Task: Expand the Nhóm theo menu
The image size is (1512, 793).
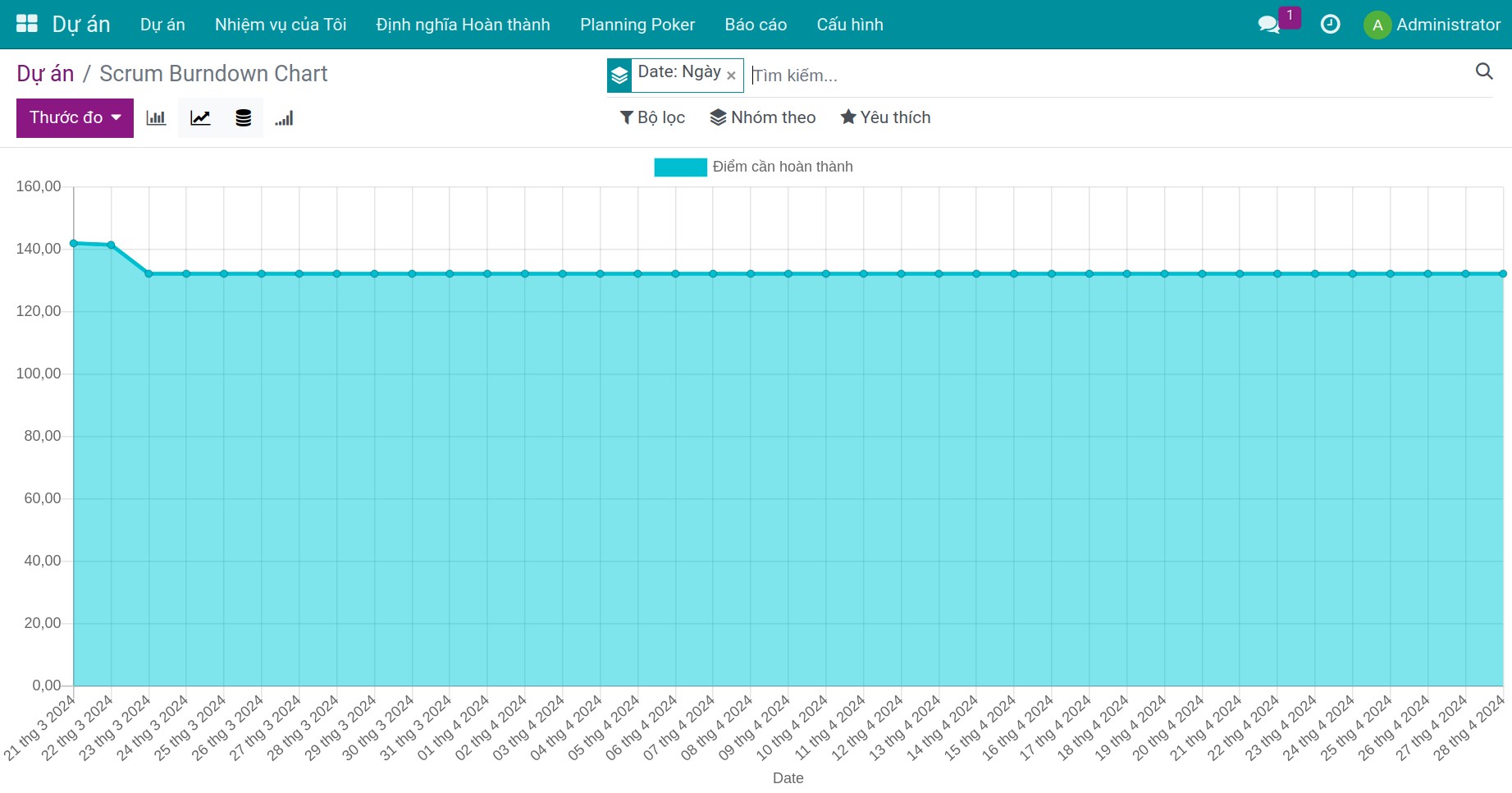Action: [762, 117]
